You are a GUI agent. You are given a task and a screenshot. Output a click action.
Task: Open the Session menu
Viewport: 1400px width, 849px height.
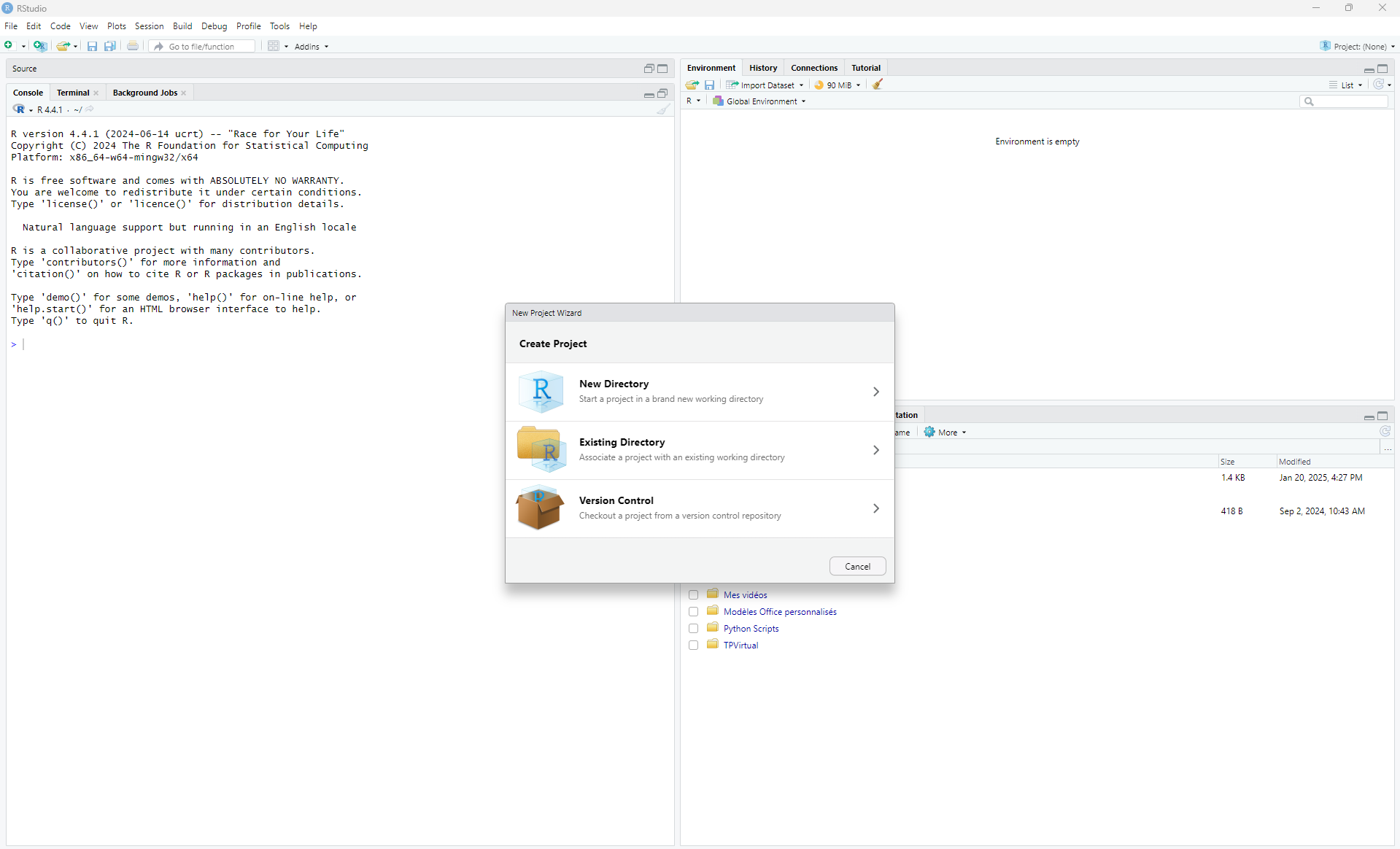(x=149, y=26)
